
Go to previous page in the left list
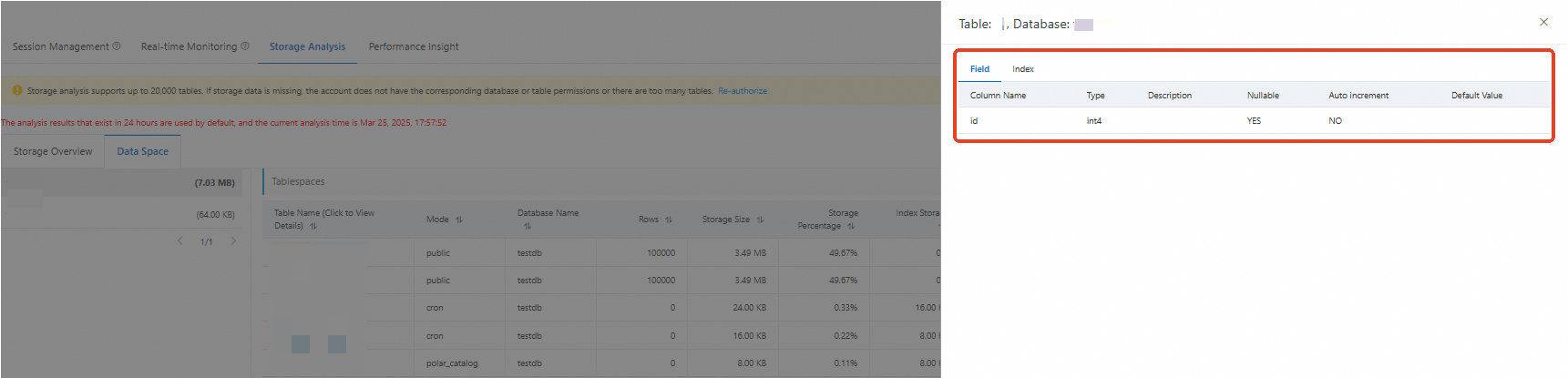(x=179, y=241)
